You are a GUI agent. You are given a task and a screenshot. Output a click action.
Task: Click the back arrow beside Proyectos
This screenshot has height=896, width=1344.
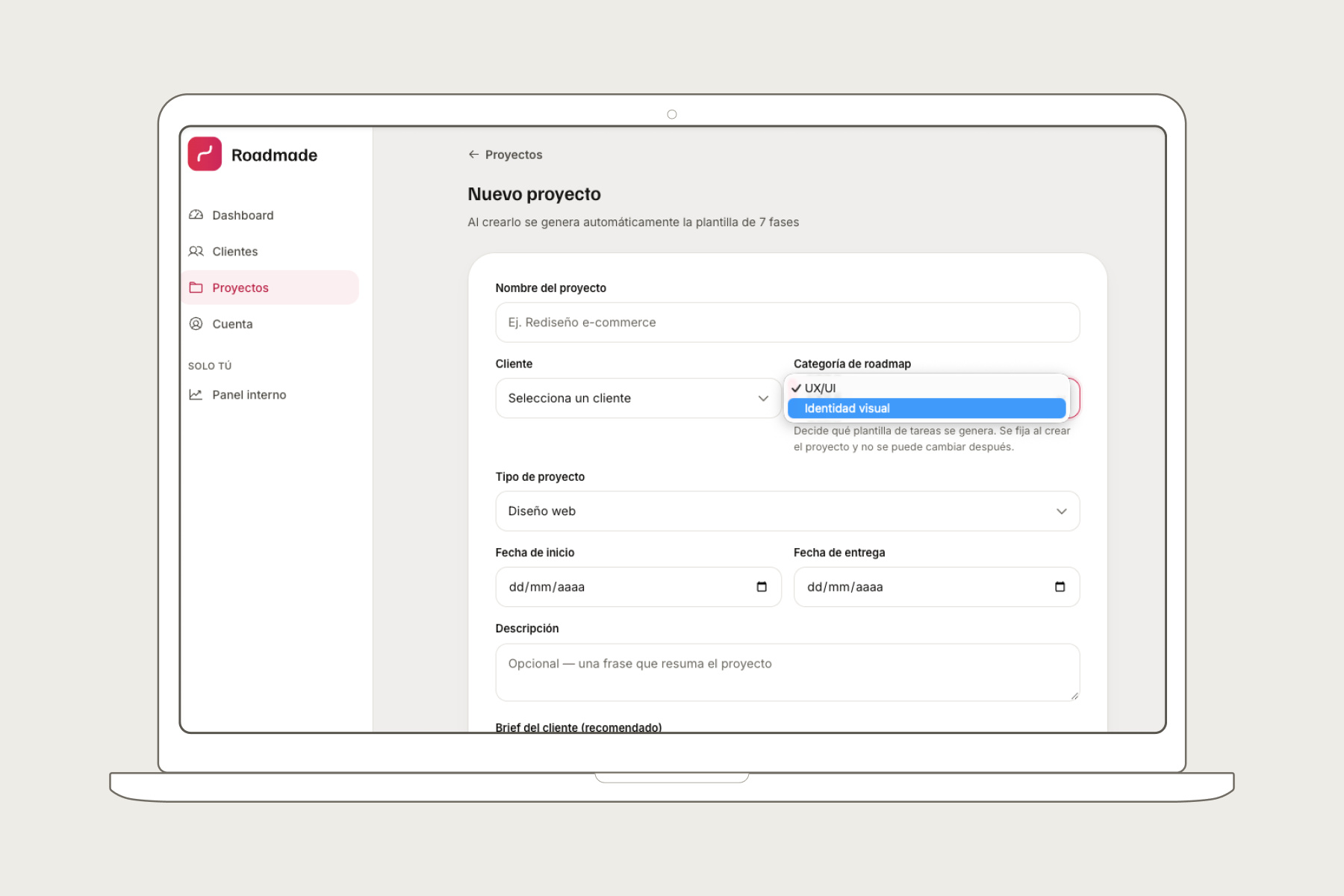pos(473,155)
